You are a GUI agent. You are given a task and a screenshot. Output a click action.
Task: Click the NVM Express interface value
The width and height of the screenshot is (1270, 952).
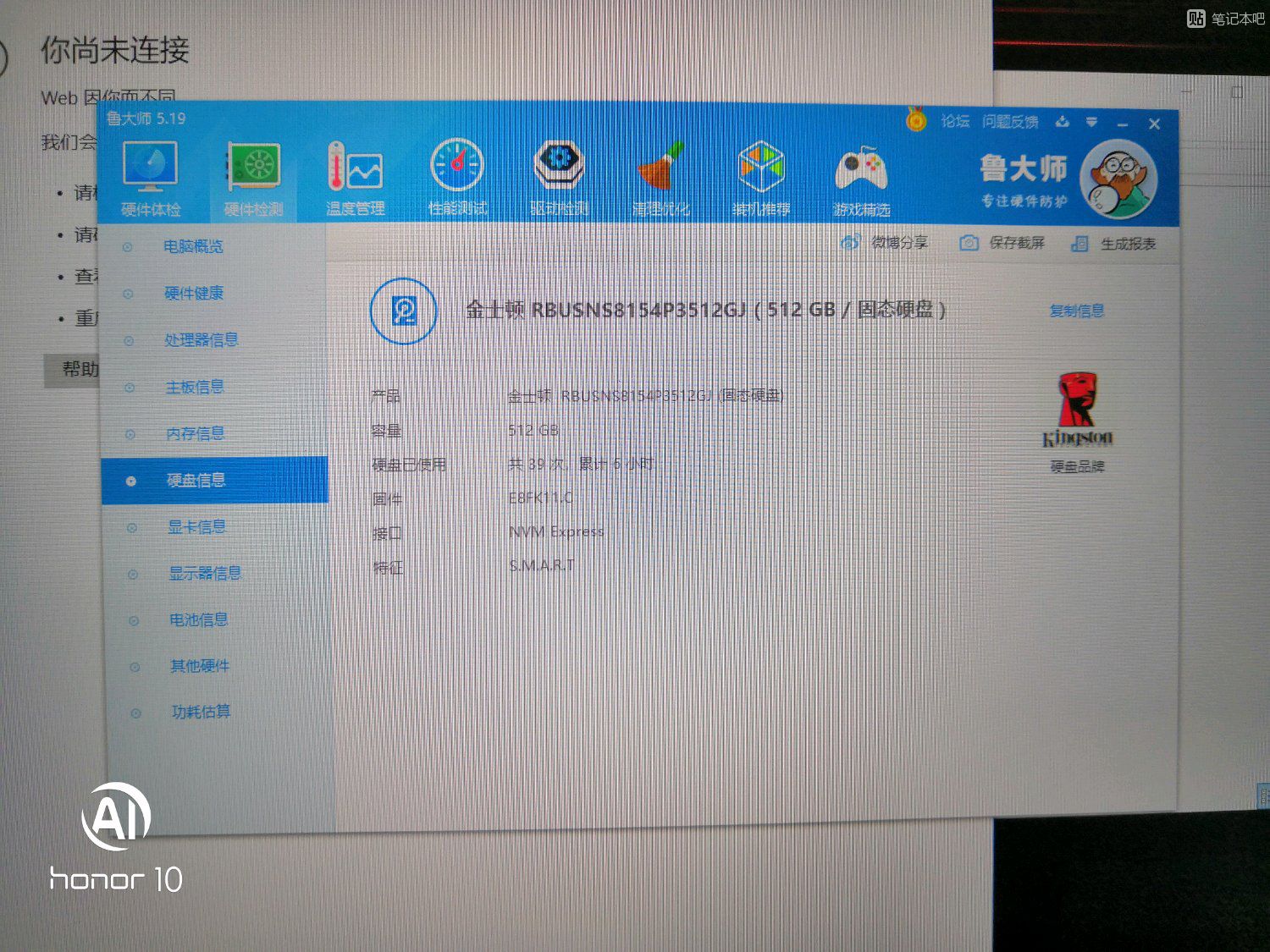(556, 531)
